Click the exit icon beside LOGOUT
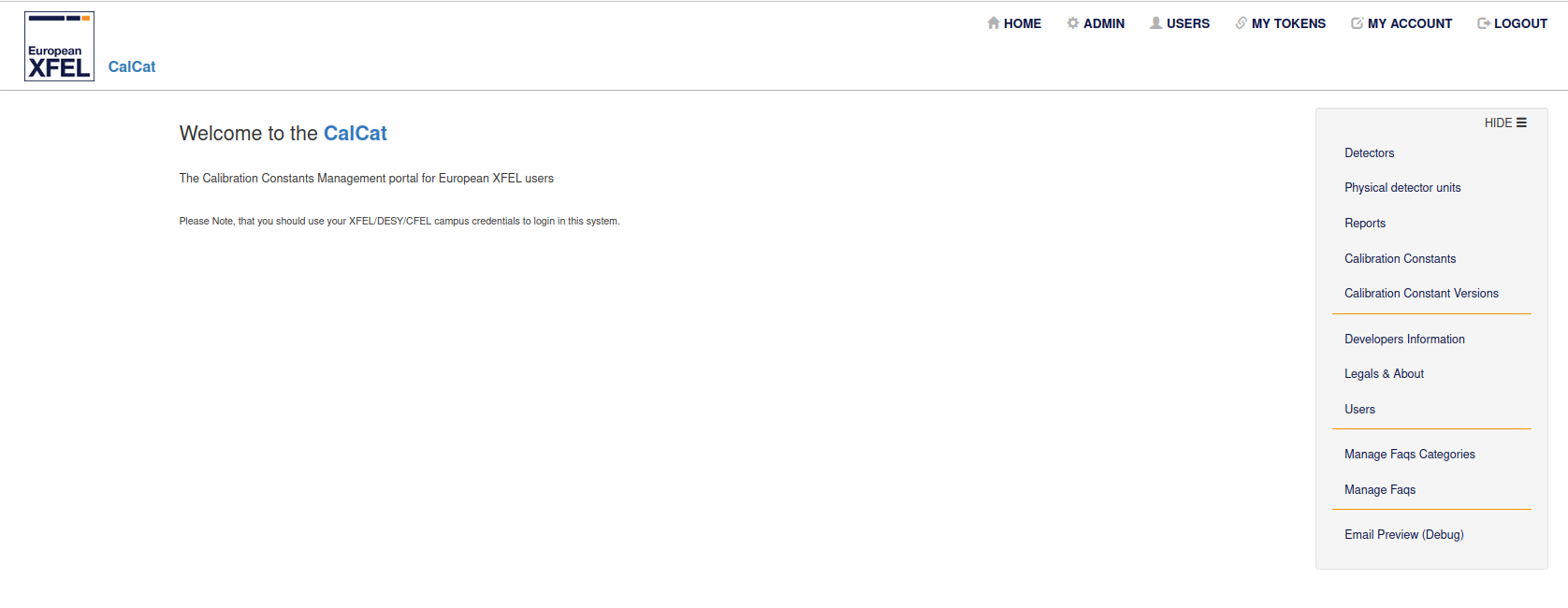The image size is (1568, 608). [1484, 23]
